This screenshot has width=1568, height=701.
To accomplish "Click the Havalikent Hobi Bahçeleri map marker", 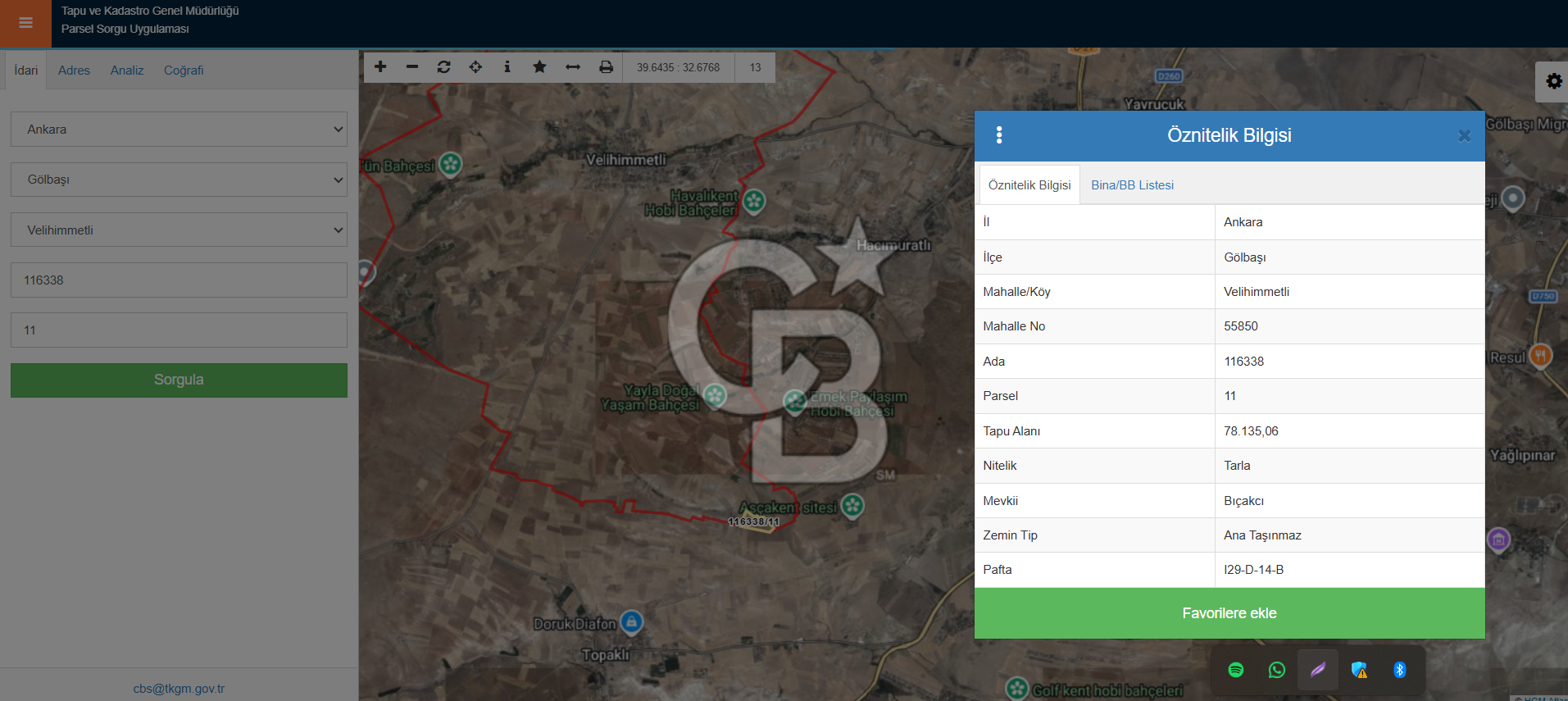I will 753,200.
